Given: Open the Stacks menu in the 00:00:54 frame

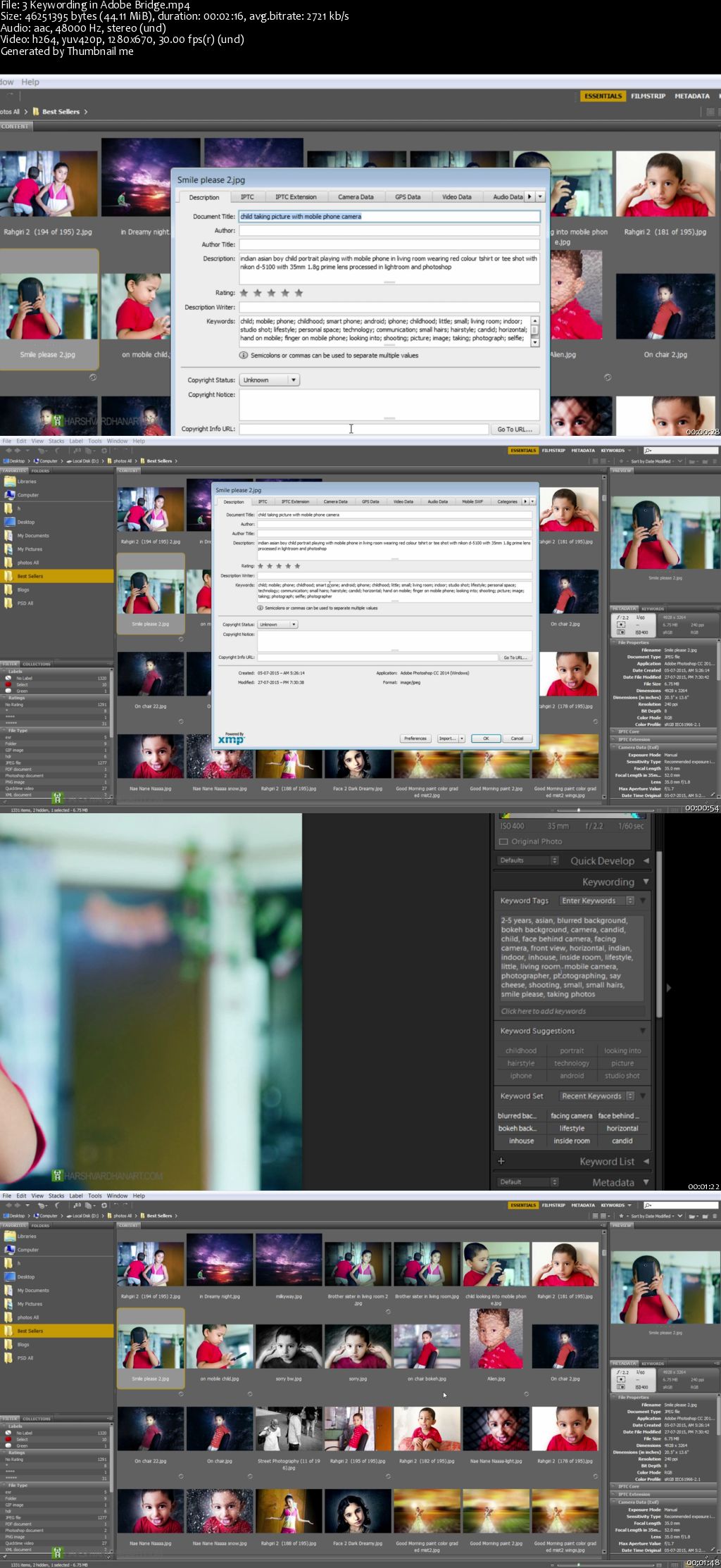Looking at the screenshot, I should click(56, 441).
